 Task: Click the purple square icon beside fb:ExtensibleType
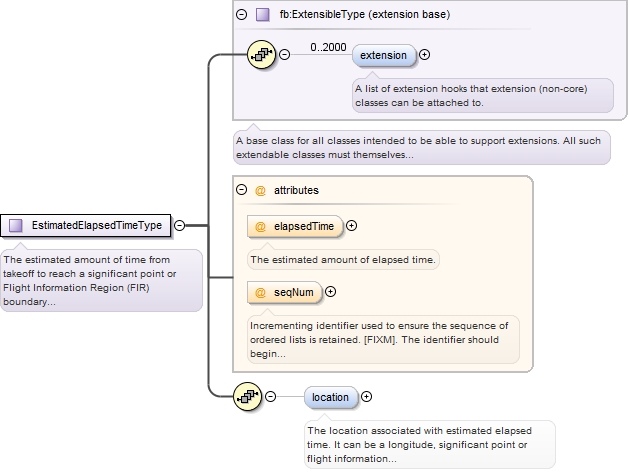(263, 15)
